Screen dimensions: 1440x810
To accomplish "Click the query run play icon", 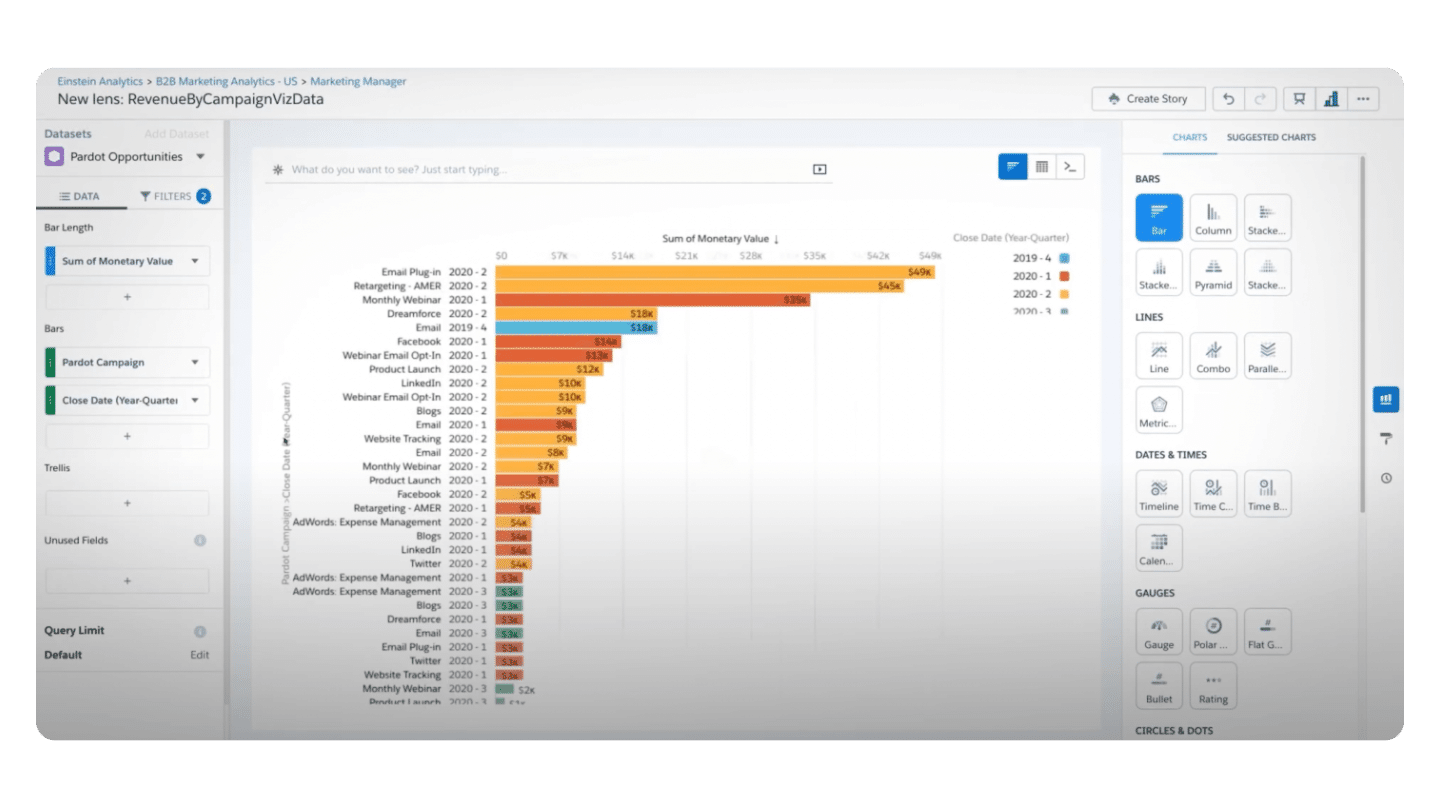I will (820, 170).
